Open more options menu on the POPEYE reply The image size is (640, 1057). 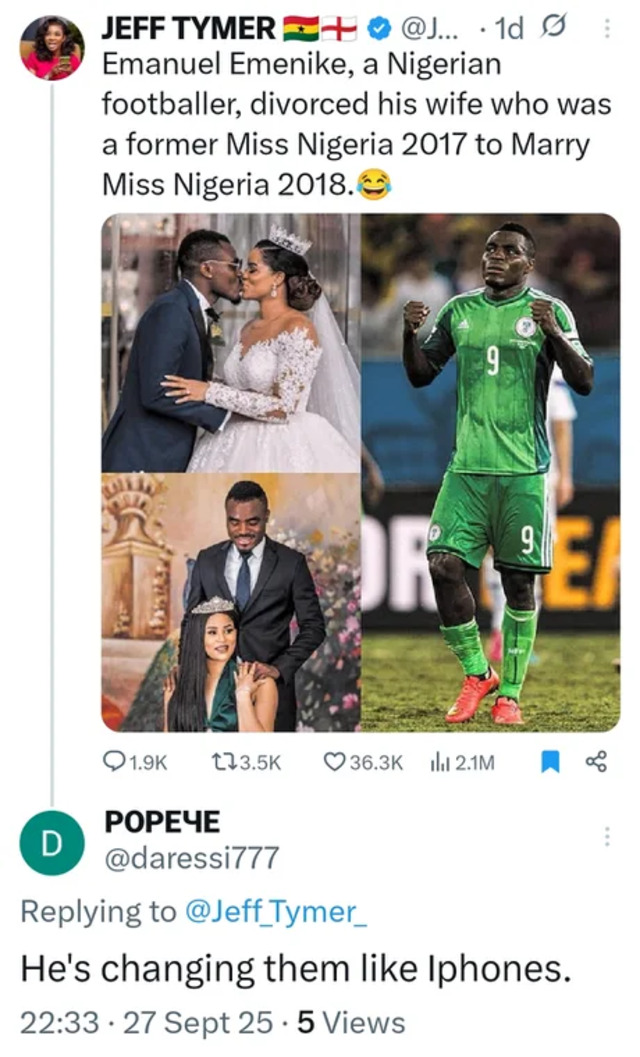[x=606, y=836]
